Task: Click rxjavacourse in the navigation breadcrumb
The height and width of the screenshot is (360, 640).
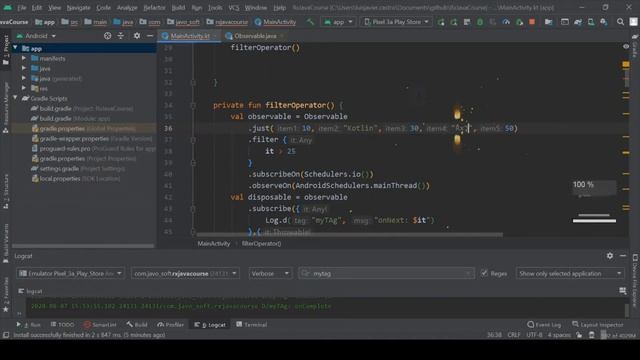Action: tap(227, 22)
